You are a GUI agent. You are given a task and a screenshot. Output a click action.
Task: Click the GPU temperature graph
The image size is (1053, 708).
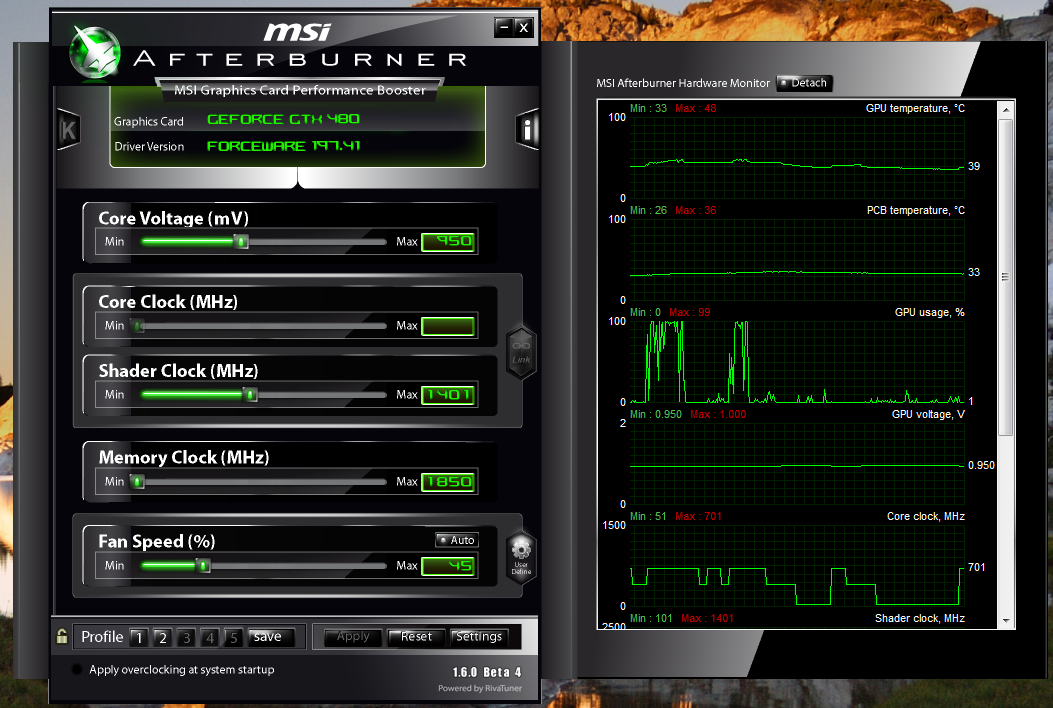click(797, 158)
